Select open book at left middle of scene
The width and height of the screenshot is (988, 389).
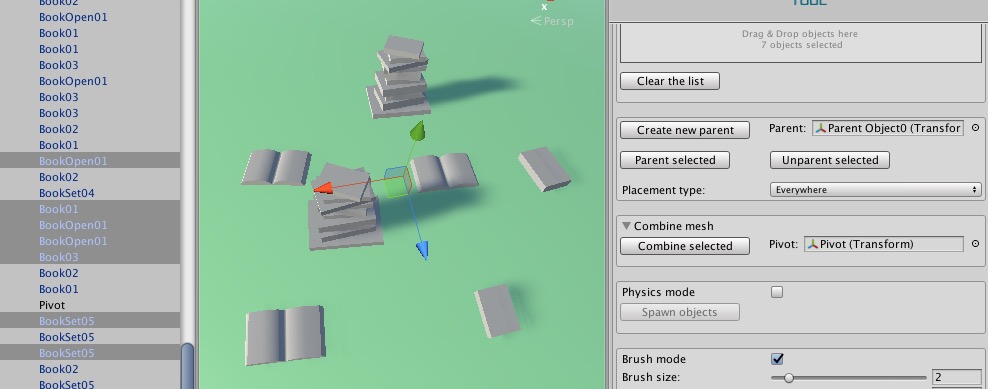click(x=276, y=167)
